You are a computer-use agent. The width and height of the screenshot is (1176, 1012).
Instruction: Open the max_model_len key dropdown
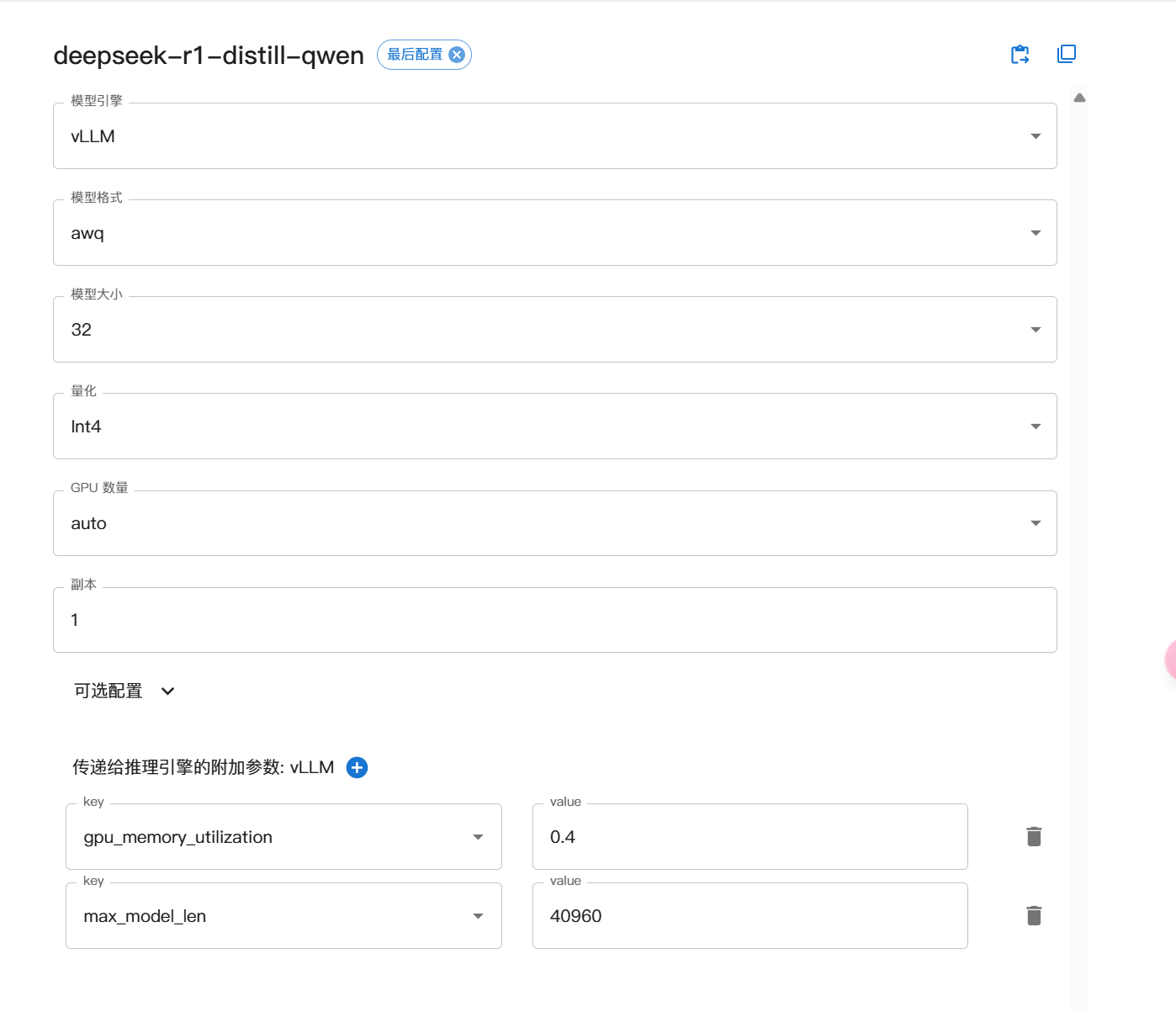point(283,916)
